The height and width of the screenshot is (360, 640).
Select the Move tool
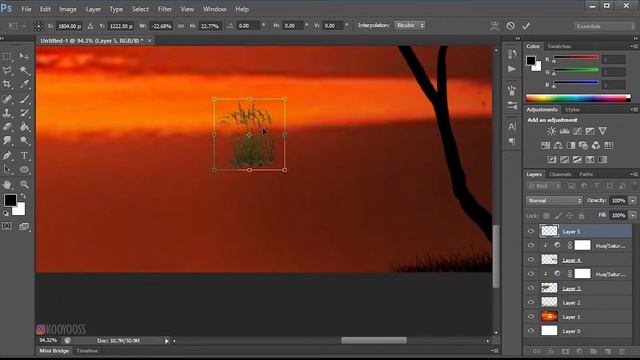24,56
